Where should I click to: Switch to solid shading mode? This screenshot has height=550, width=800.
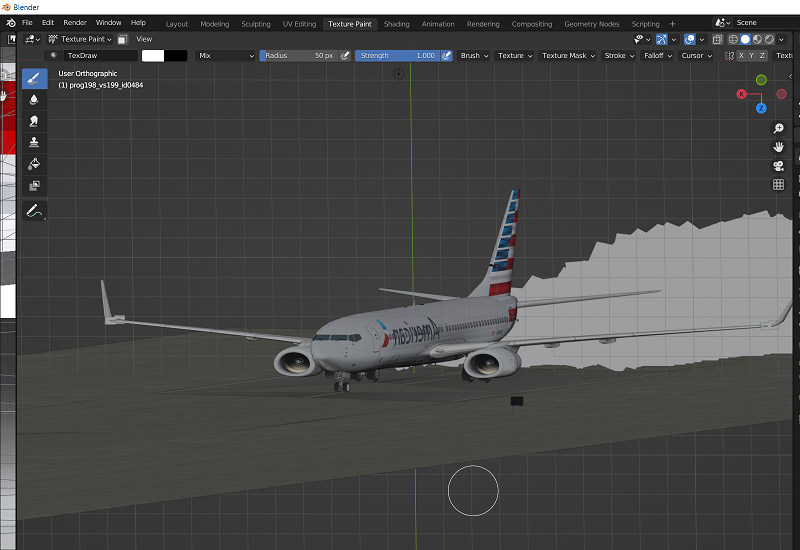pyautogui.click(x=745, y=39)
